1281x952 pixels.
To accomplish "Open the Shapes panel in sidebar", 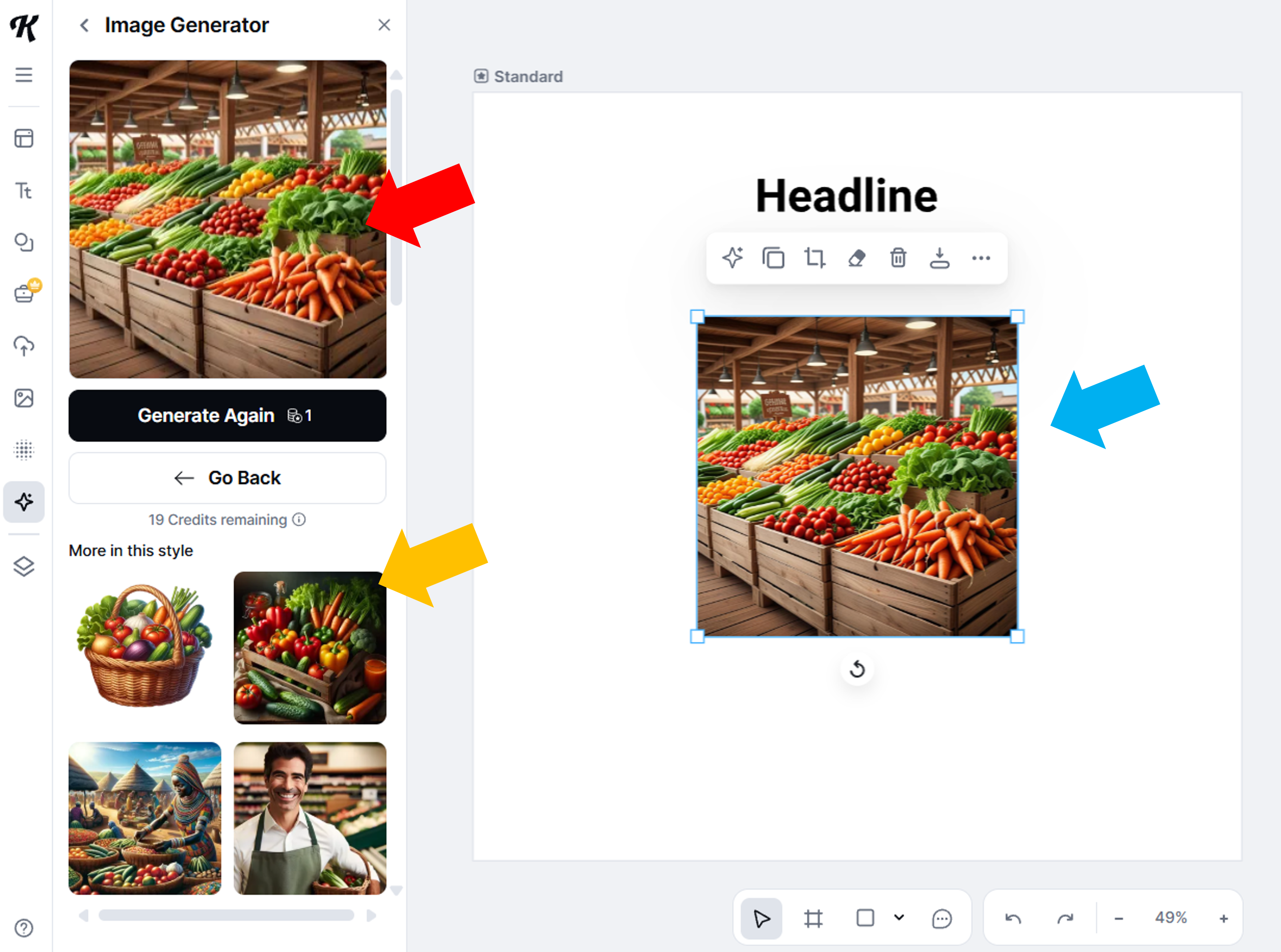I will [x=23, y=242].
